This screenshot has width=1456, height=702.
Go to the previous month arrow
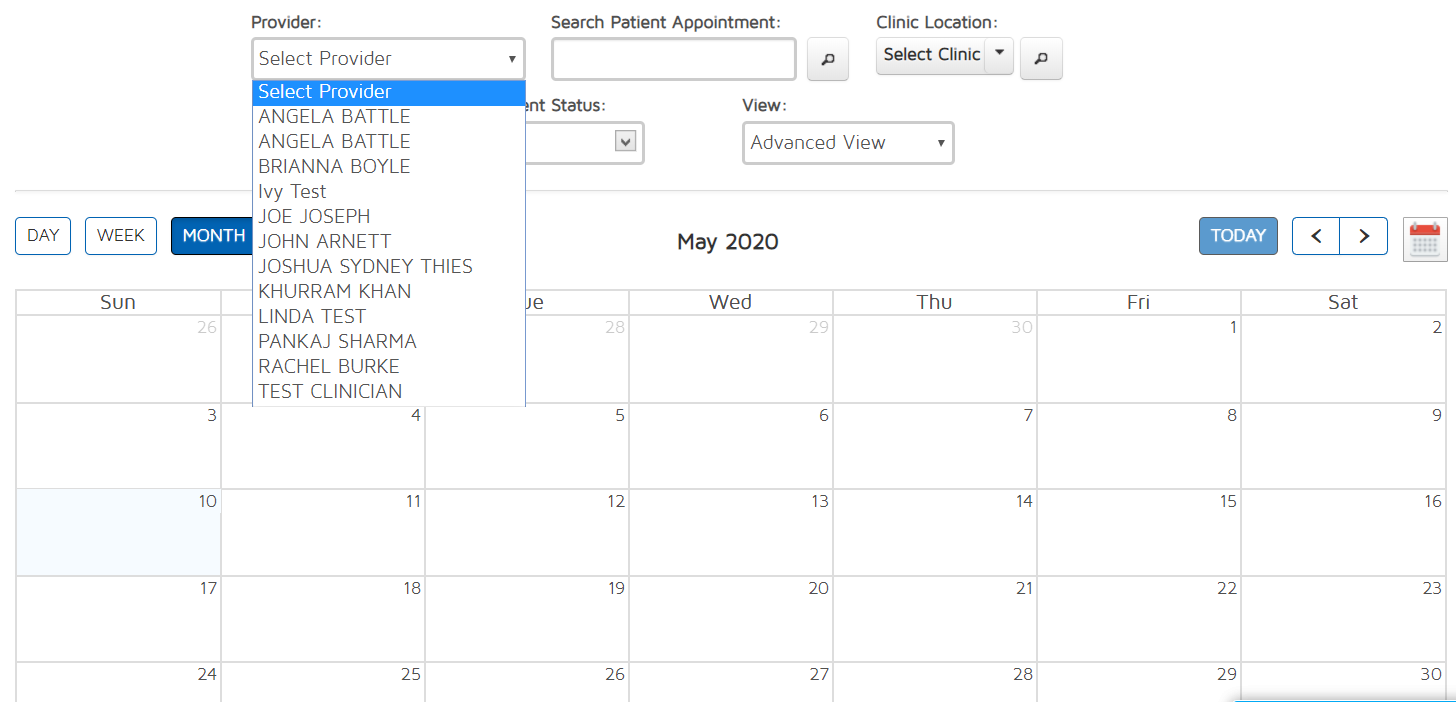point(1316,236)
